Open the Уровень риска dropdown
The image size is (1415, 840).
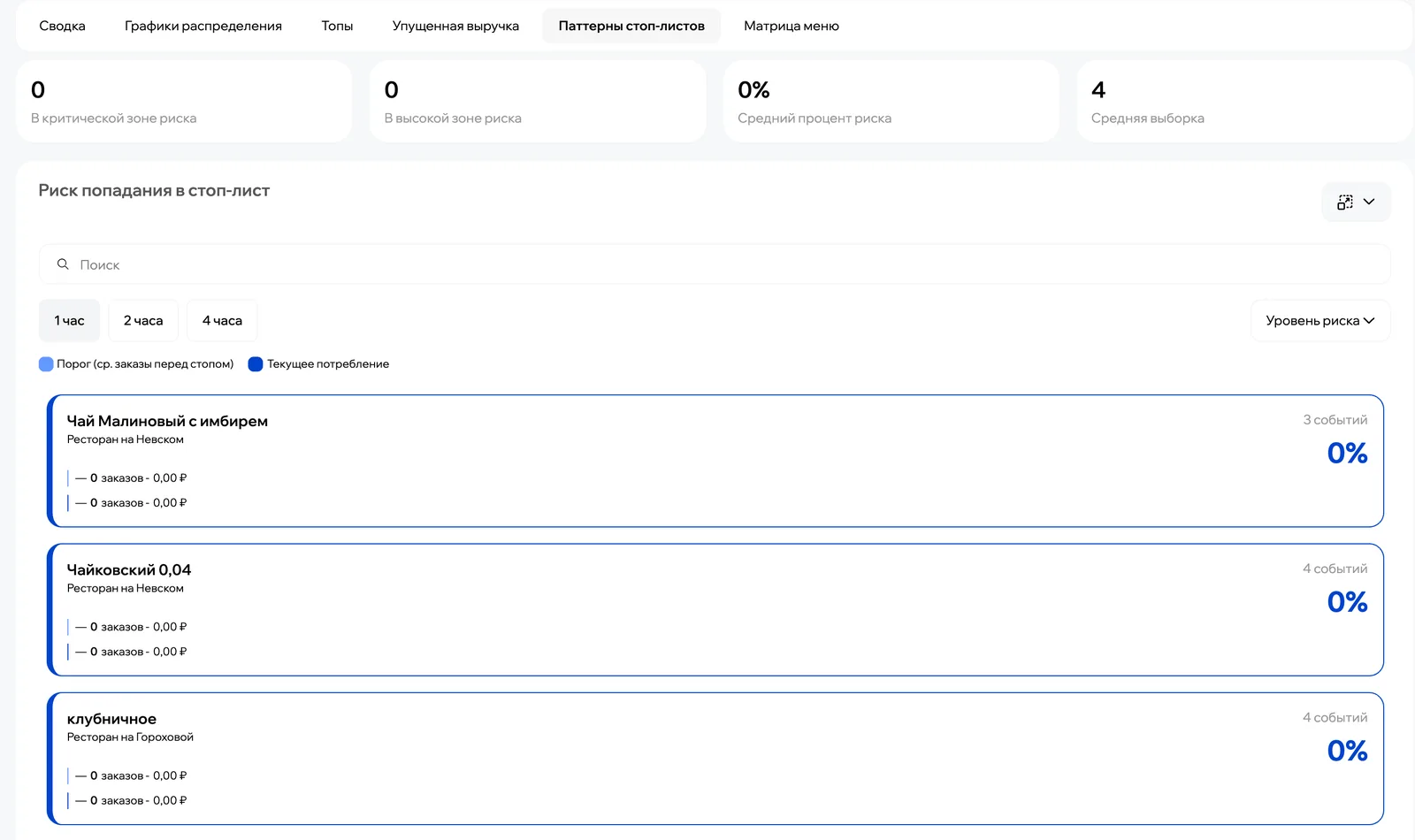(1320, 320)
